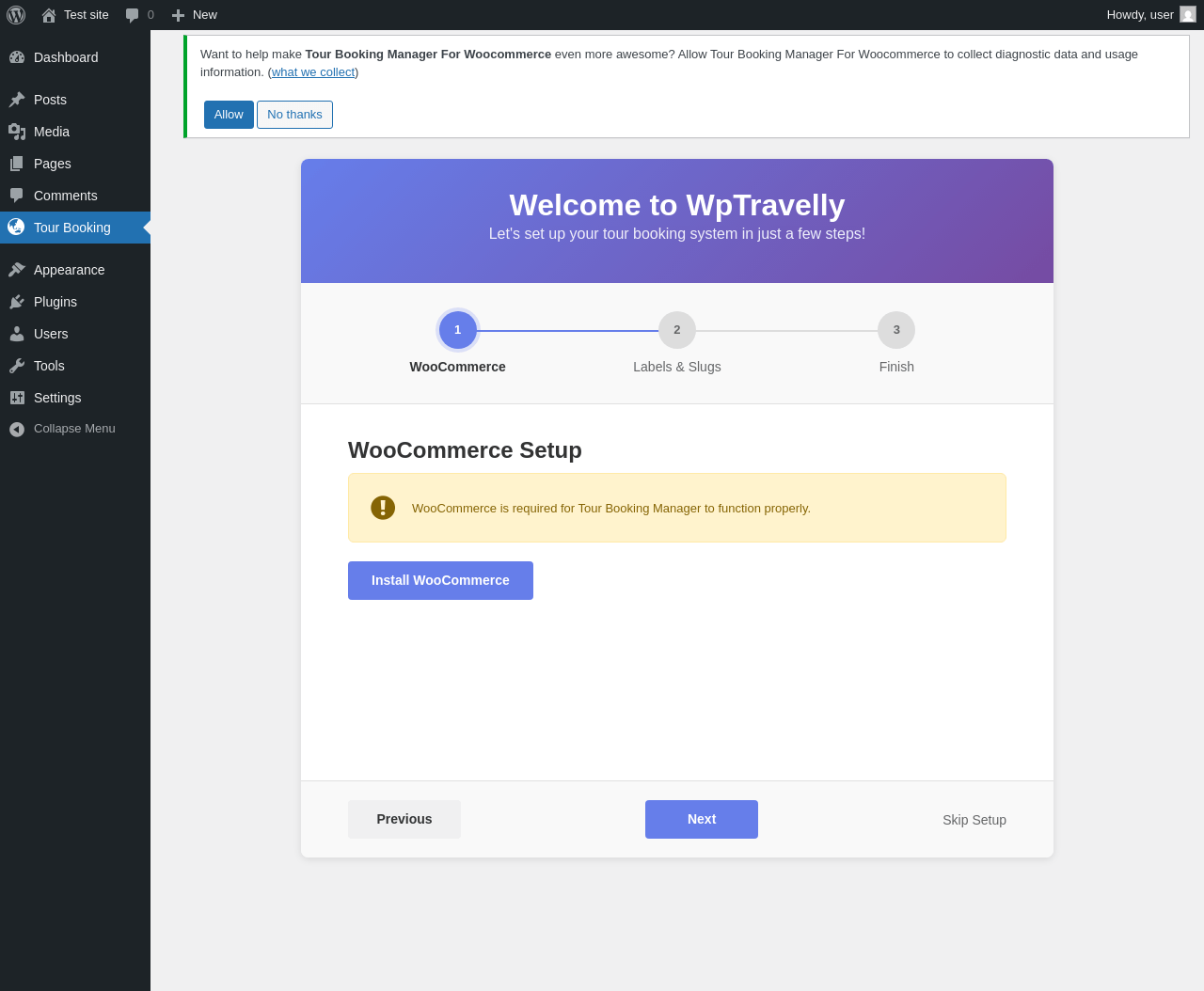
Task: Click the Dashboard gauge icon
Action: click(x=17, y=57)
